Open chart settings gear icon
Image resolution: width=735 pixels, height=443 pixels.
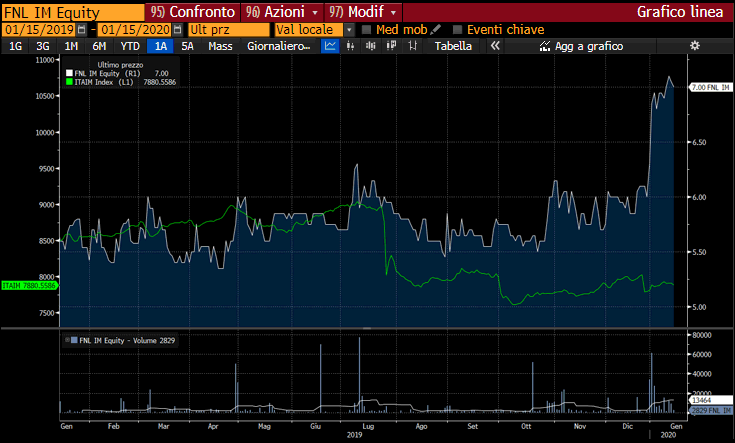pyautogui.click(x=695, y=46)
